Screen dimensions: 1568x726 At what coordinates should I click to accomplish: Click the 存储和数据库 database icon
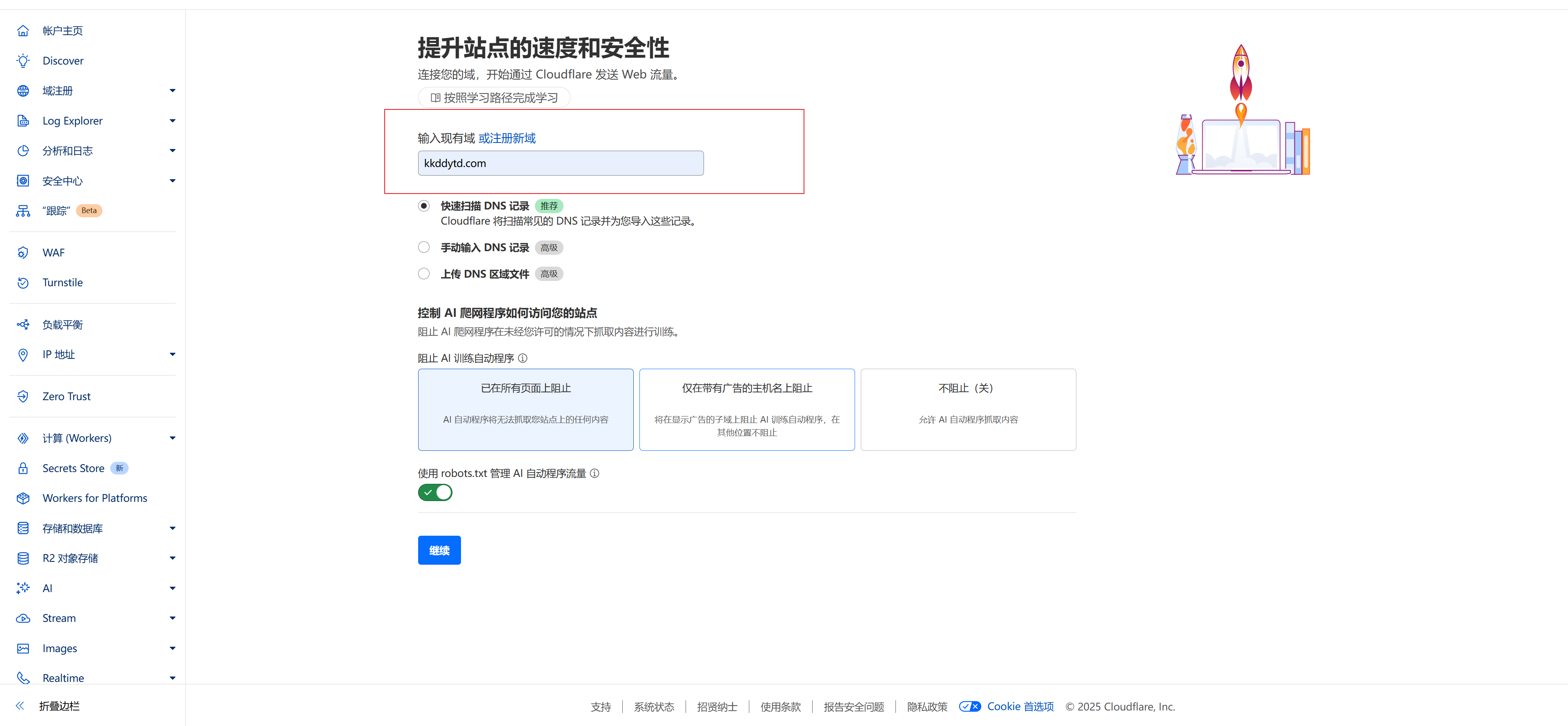(x=23, y=528)
